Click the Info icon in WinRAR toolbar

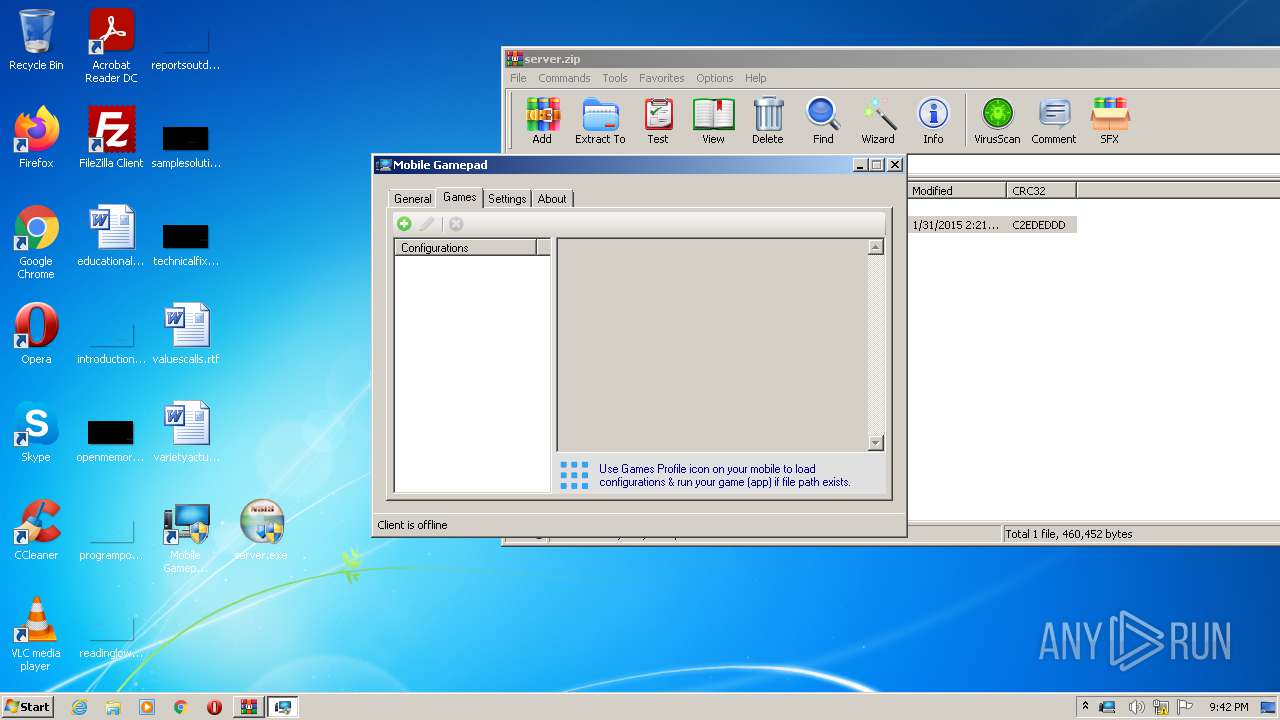(x=933, y=120)
